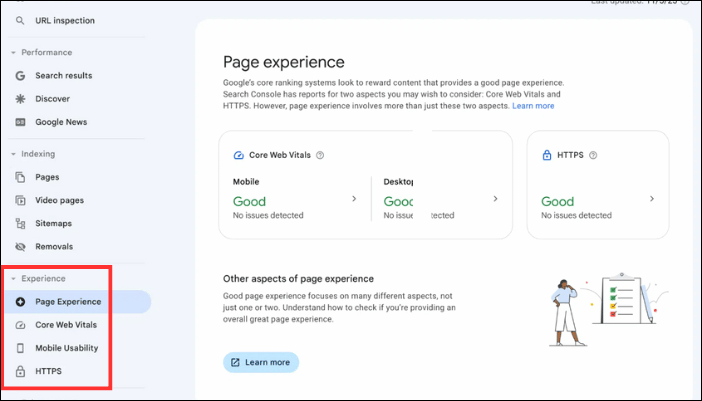The height and width of the screenshot is (401, 702).
Task: Click the help icon beside HTTPS card title
Action: click(x=593, y=155)
